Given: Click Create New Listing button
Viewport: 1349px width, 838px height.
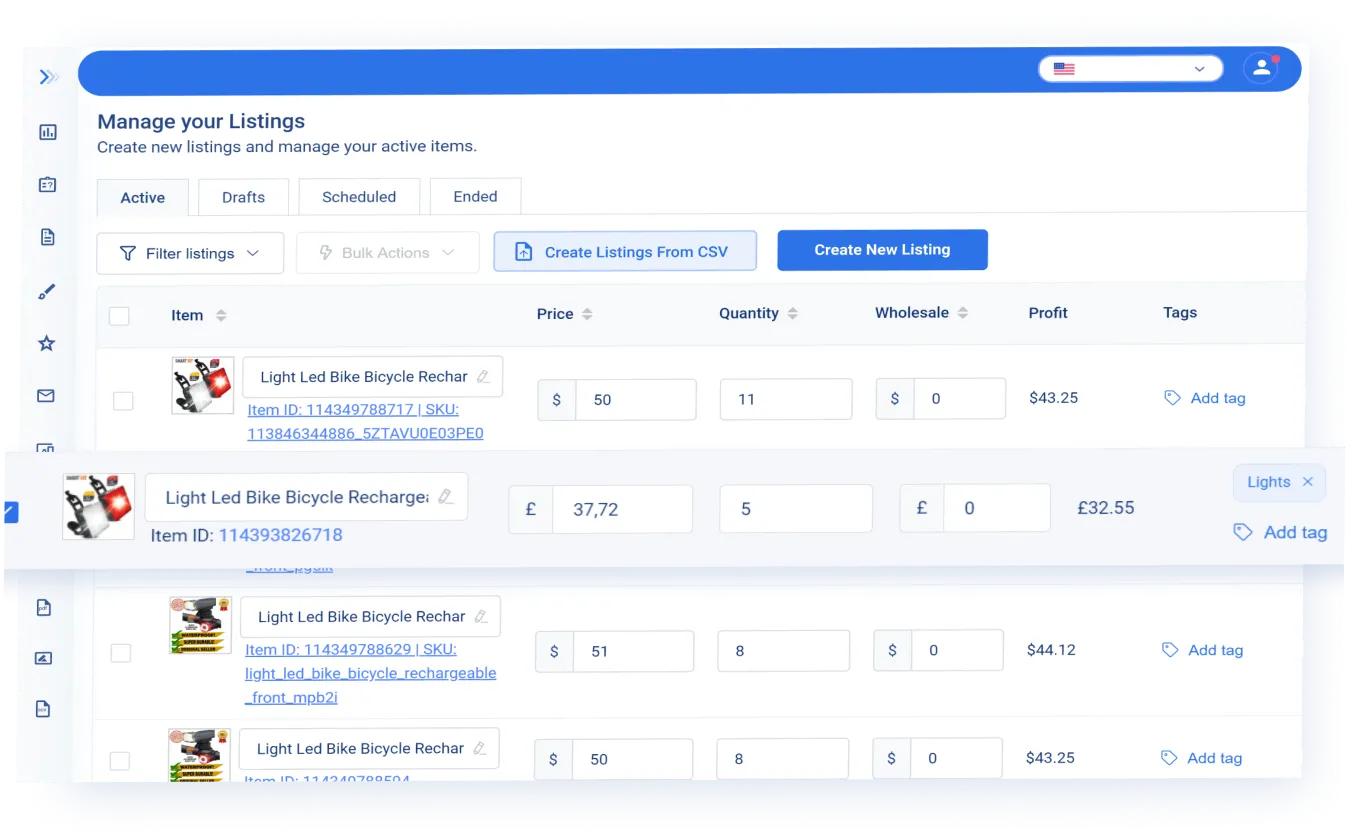Looking at the screenshot, I should point(882,250).
